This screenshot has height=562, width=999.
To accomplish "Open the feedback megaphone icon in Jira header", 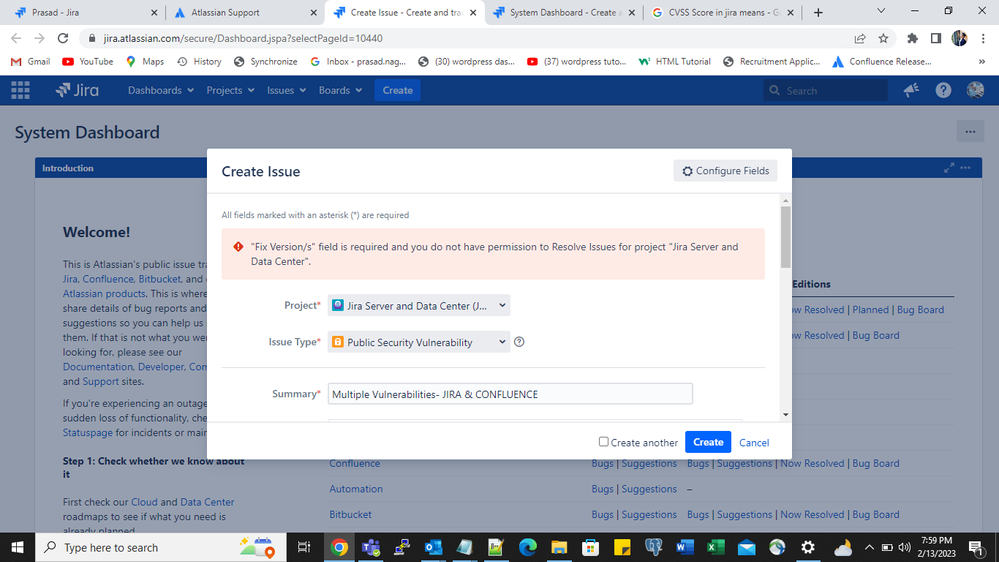I will [911, 90].
